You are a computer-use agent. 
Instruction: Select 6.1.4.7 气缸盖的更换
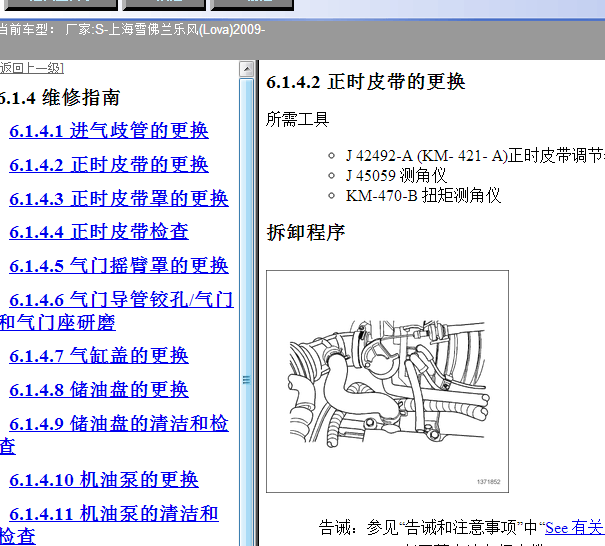coord(99,356)
